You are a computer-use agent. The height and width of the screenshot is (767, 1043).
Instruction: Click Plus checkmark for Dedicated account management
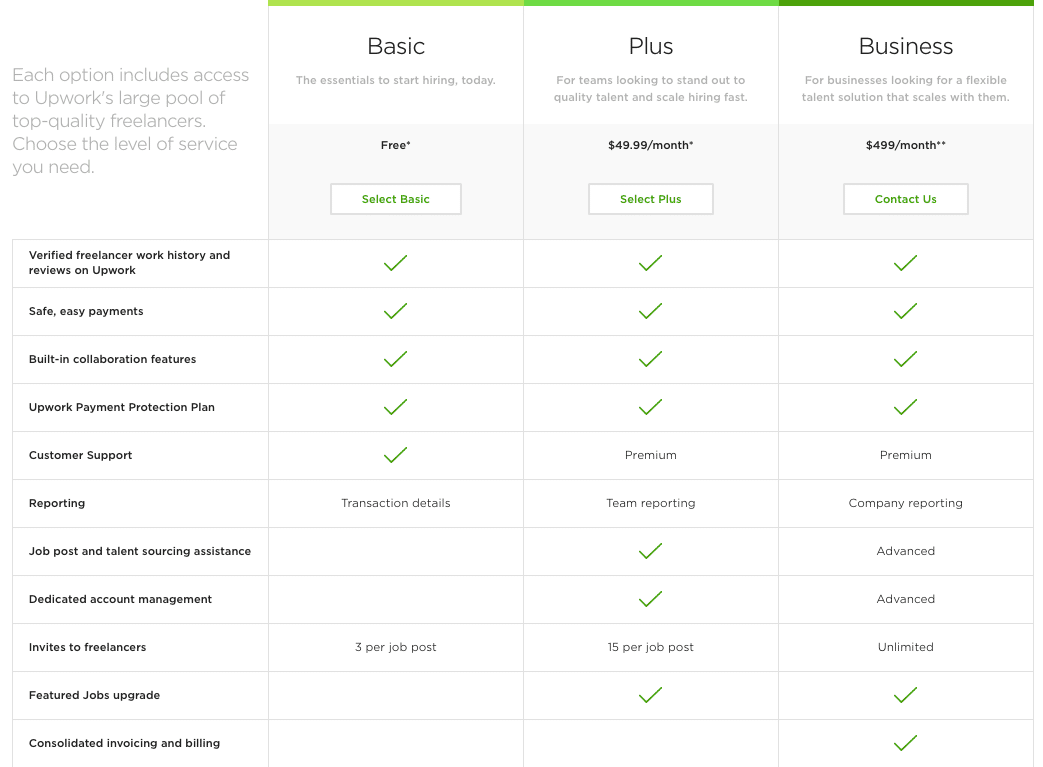click(650, 599)
